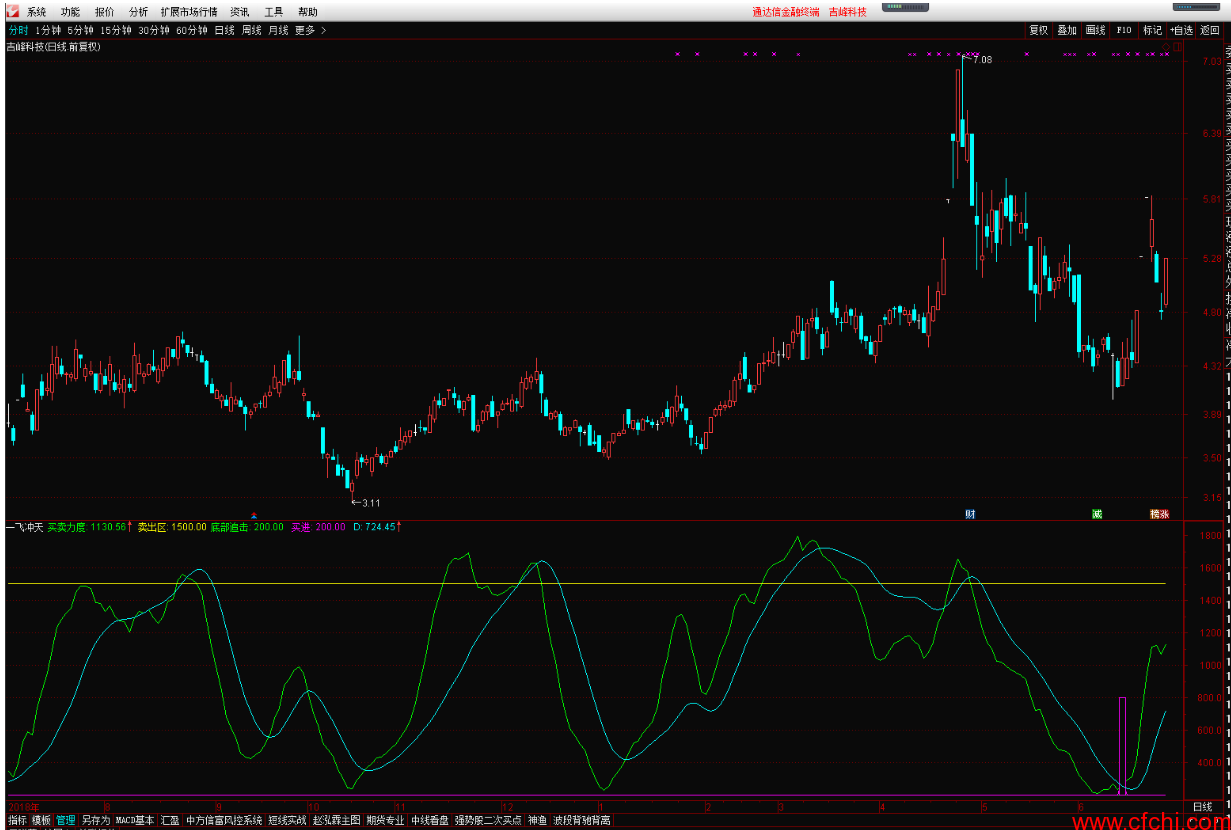This screenshot has width=1231, height=830.
Task: Select the 5分钟 timeframe
Action: click(81, 30)
